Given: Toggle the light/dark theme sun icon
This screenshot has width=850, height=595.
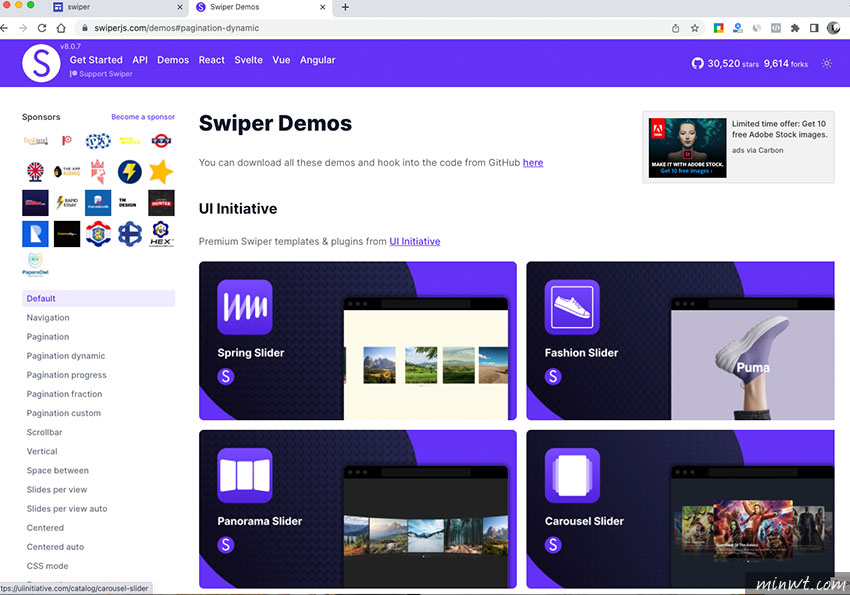Looking at the screenshot, I should [x=826, y=63].
